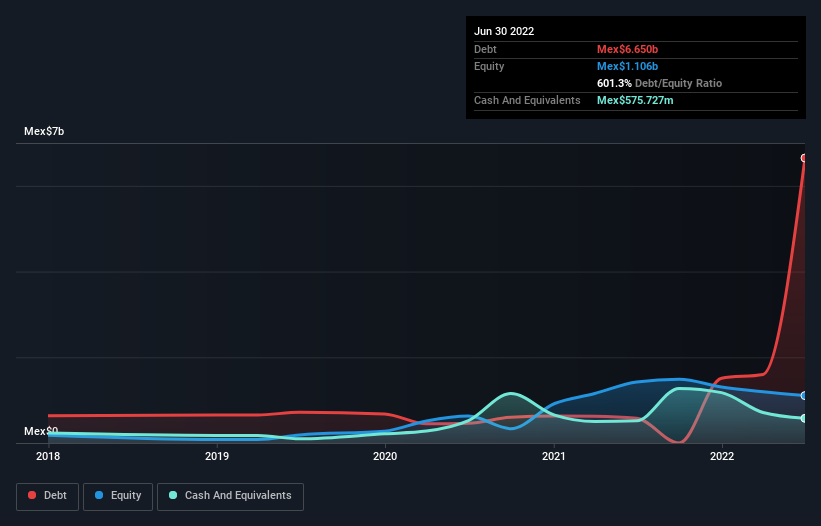Click the 2019 x-axis label
The image size is (821, 526).
point(217,456)
